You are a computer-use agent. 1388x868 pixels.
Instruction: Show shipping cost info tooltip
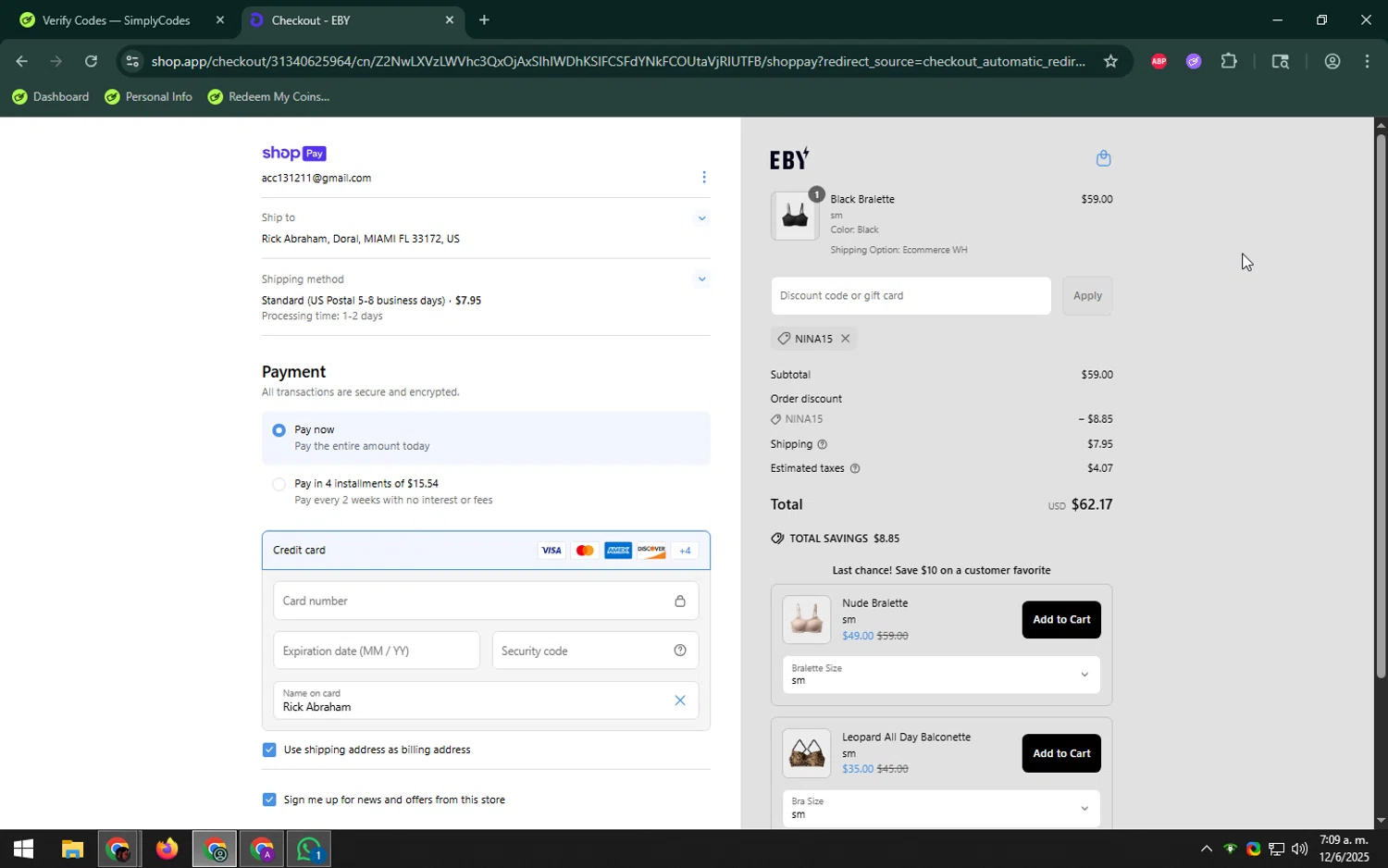point(822,445)
